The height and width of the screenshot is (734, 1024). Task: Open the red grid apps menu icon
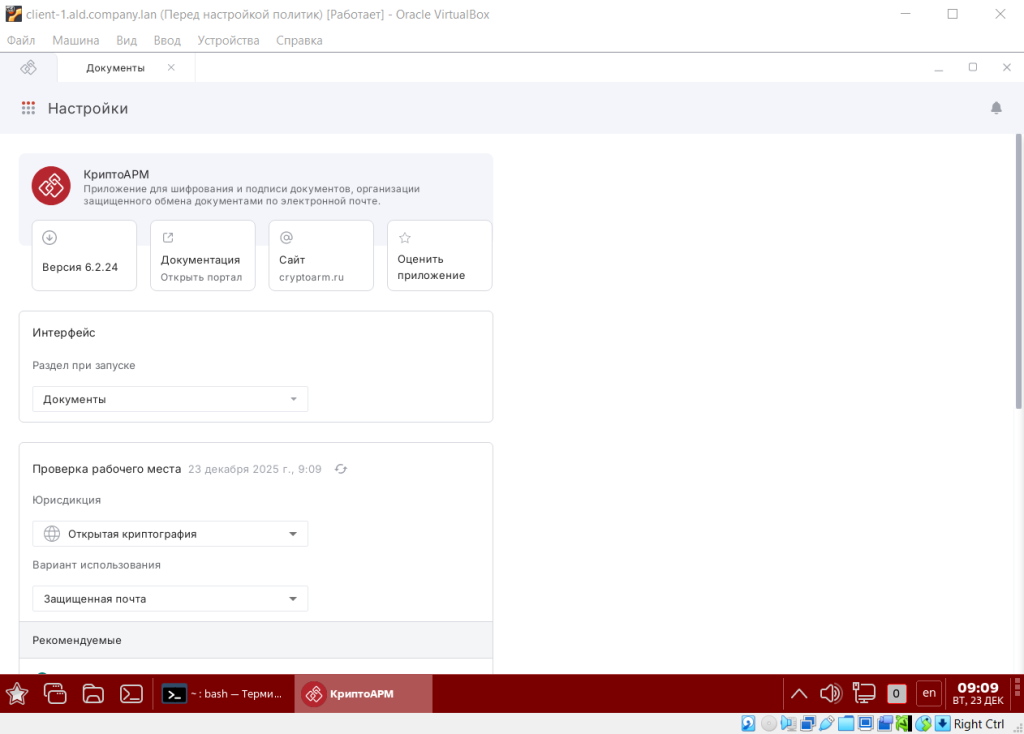28,108
